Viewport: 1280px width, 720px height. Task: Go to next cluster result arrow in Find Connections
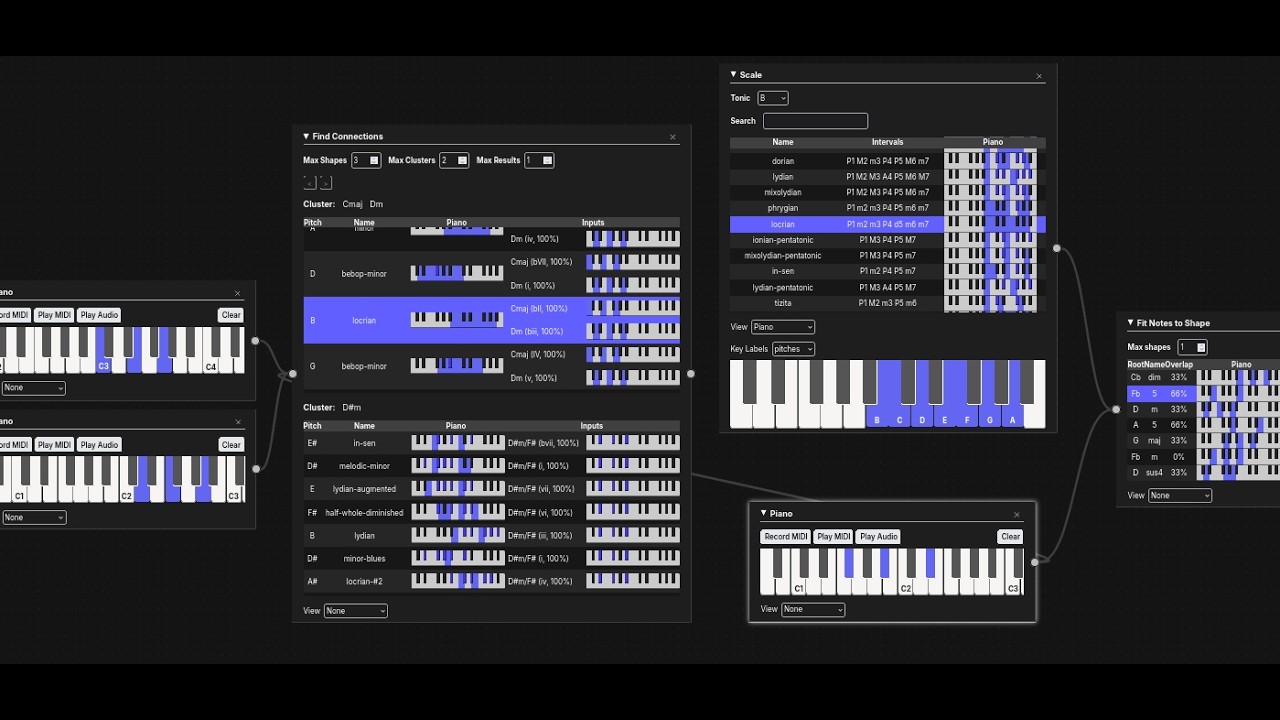coord(326,182)
